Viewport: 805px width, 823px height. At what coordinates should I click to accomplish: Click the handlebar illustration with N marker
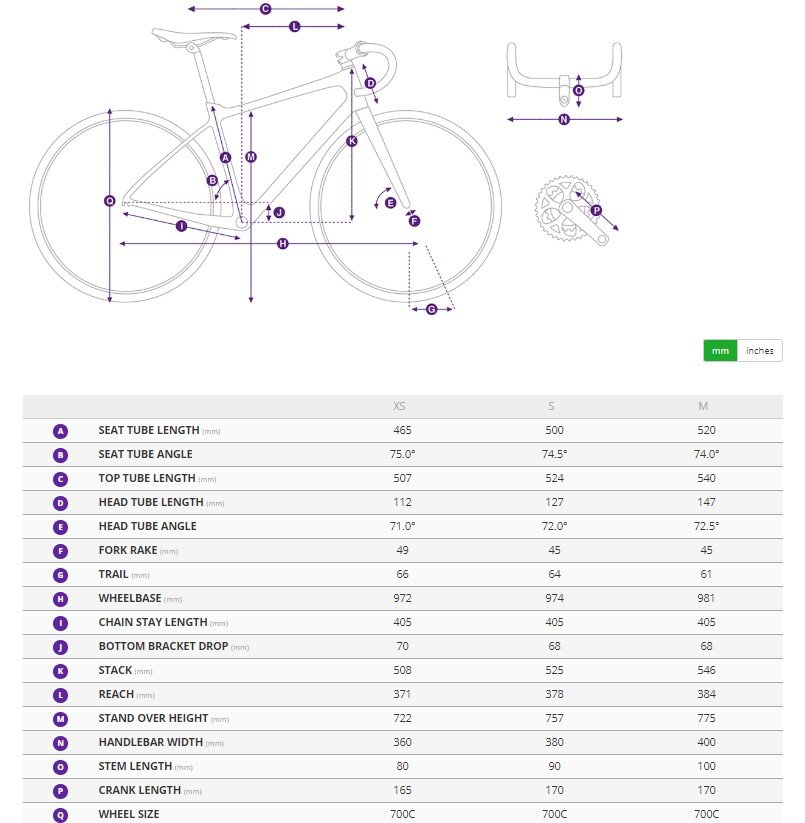click(565, 83)
